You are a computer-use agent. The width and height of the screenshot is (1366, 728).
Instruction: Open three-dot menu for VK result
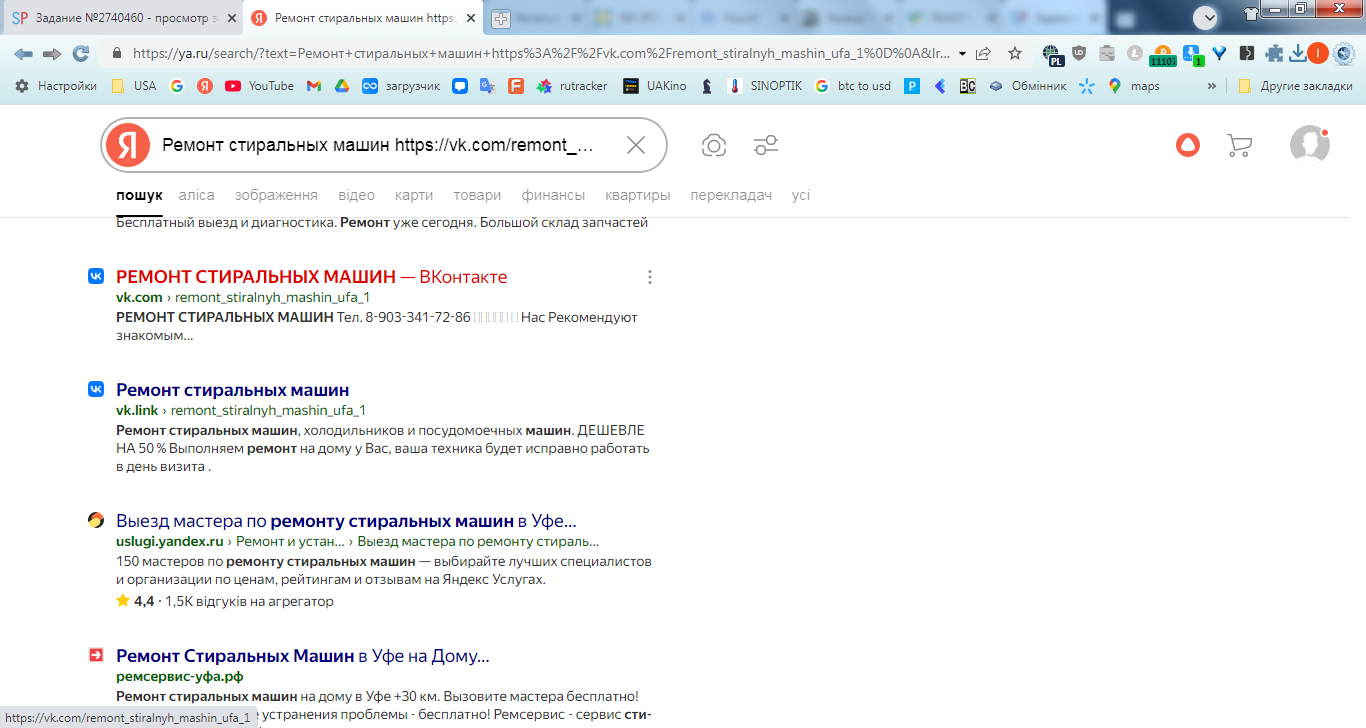pos(650,277)
